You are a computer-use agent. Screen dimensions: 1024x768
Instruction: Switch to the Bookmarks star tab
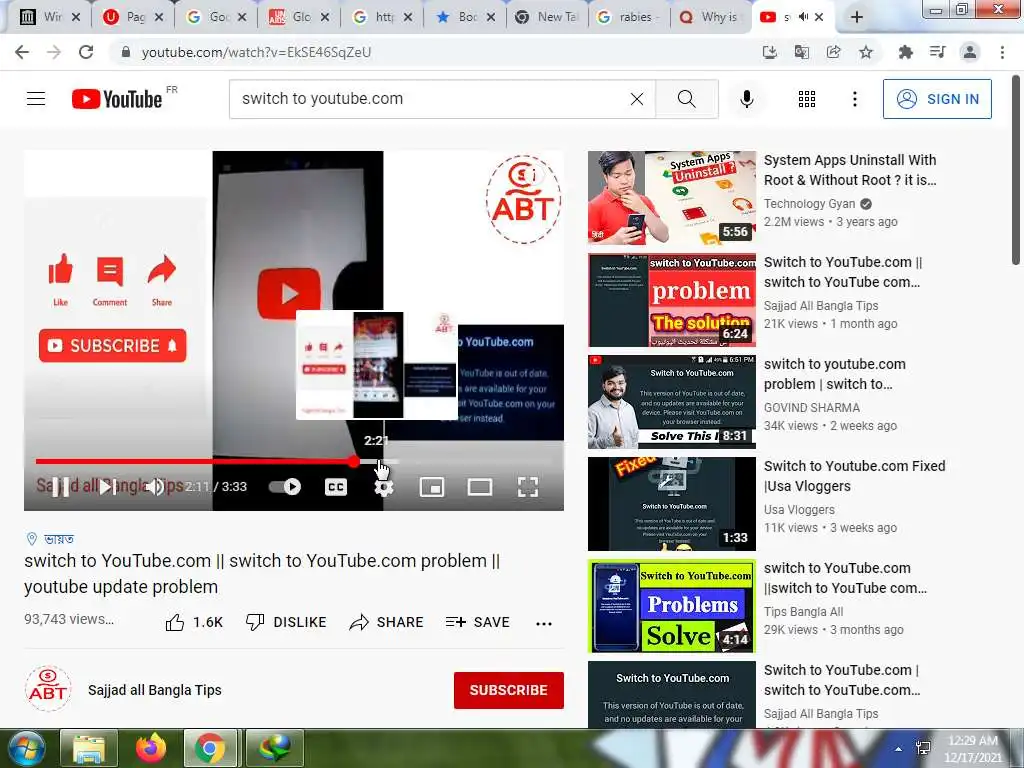[x=465, y=17]
